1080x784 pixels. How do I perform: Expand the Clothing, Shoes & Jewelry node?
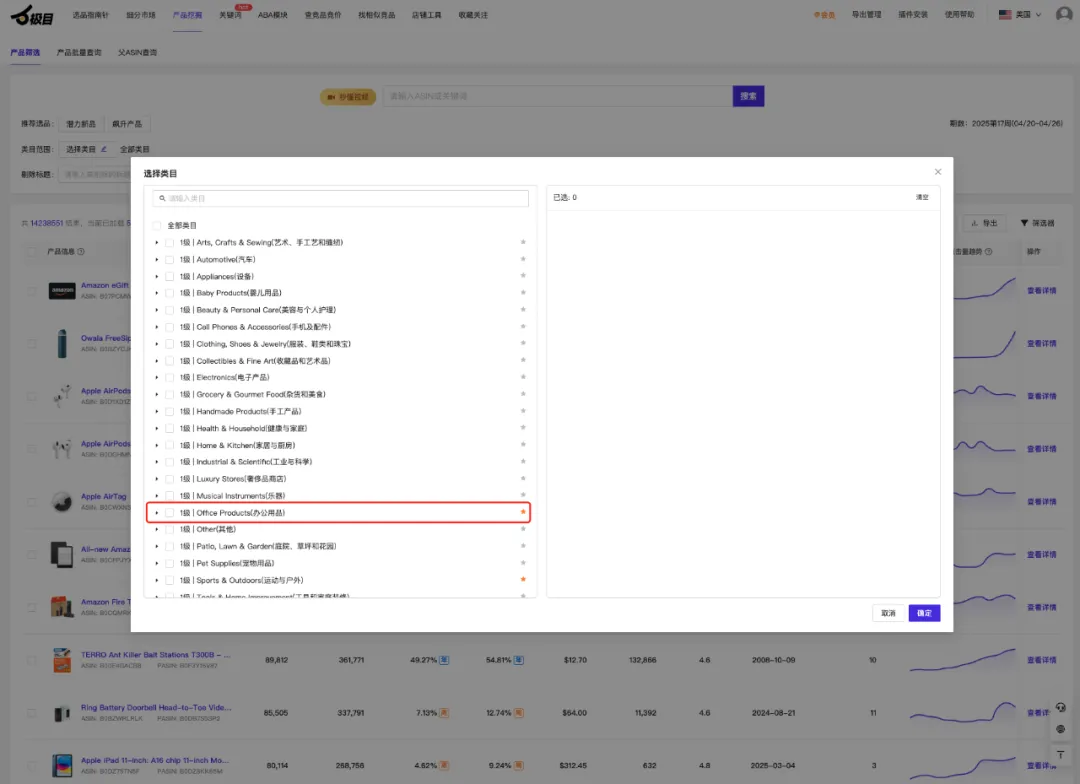pos(157,344)
